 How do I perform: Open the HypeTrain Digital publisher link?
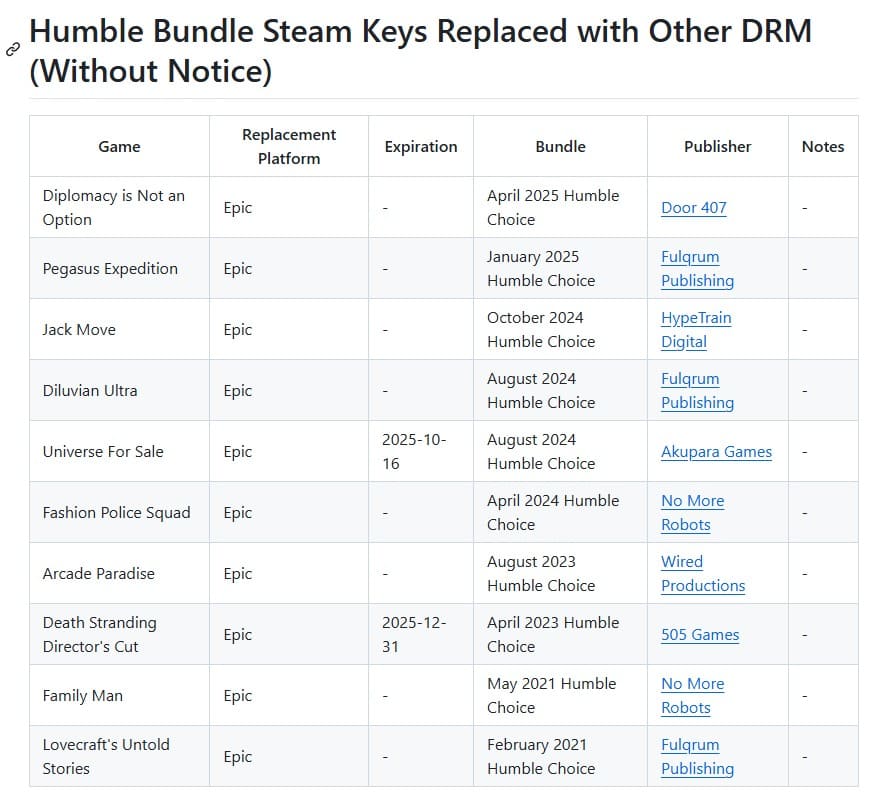pos(695,330)
